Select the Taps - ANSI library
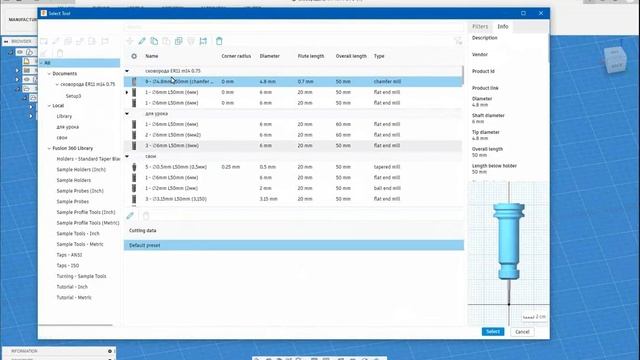The height and width of the screenshot is (360, 640). [69, 255]
